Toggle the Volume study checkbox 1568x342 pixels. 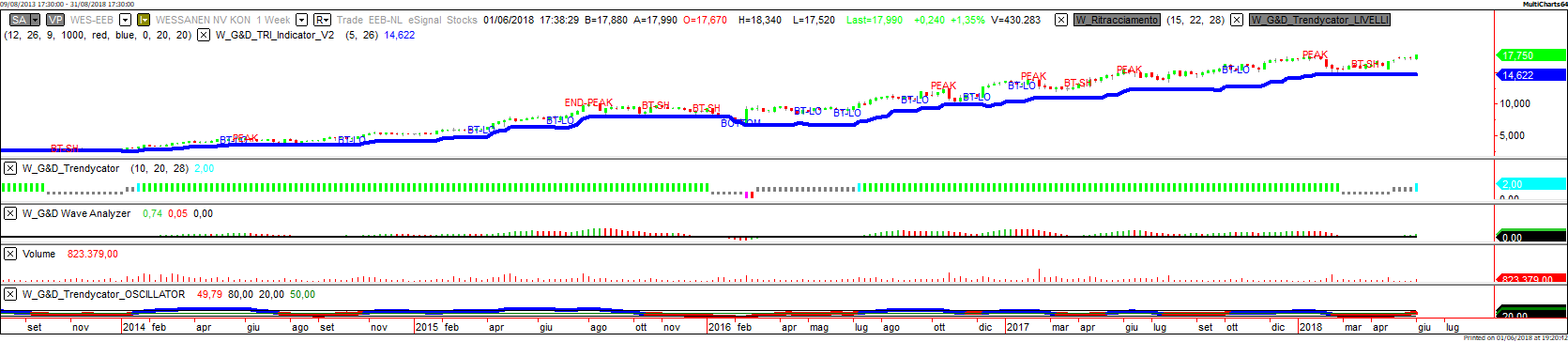10,254
